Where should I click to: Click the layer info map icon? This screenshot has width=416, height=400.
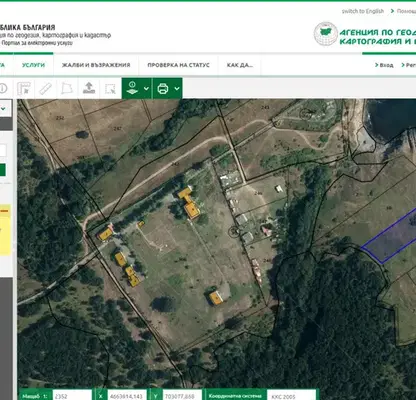click(132, 88)
